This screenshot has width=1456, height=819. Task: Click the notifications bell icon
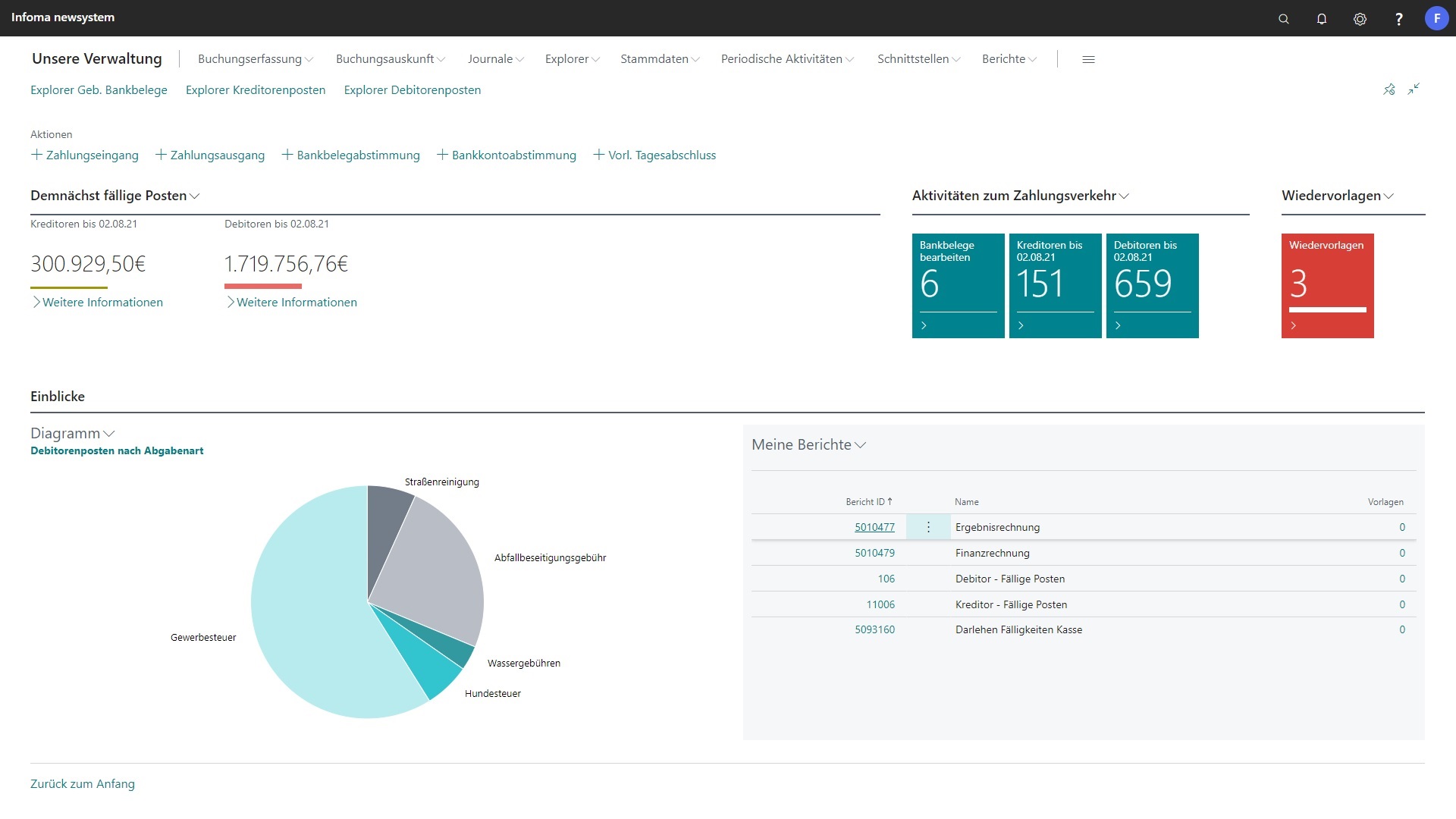point(1321,19)
